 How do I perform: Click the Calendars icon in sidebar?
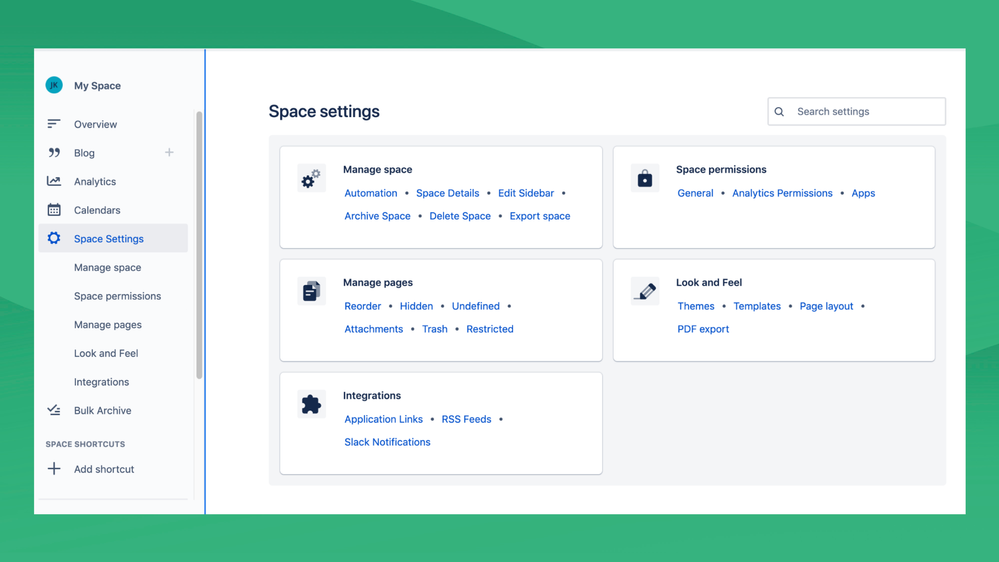[54, 210]
